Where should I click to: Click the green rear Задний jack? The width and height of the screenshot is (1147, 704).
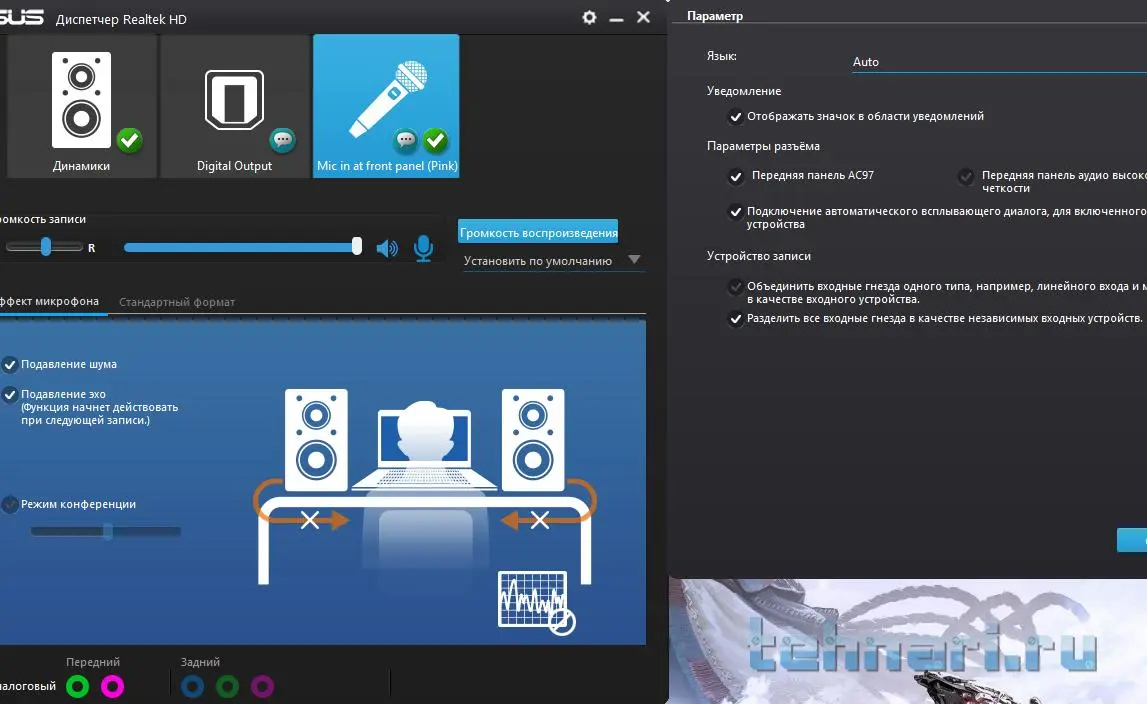coord(227,686)
